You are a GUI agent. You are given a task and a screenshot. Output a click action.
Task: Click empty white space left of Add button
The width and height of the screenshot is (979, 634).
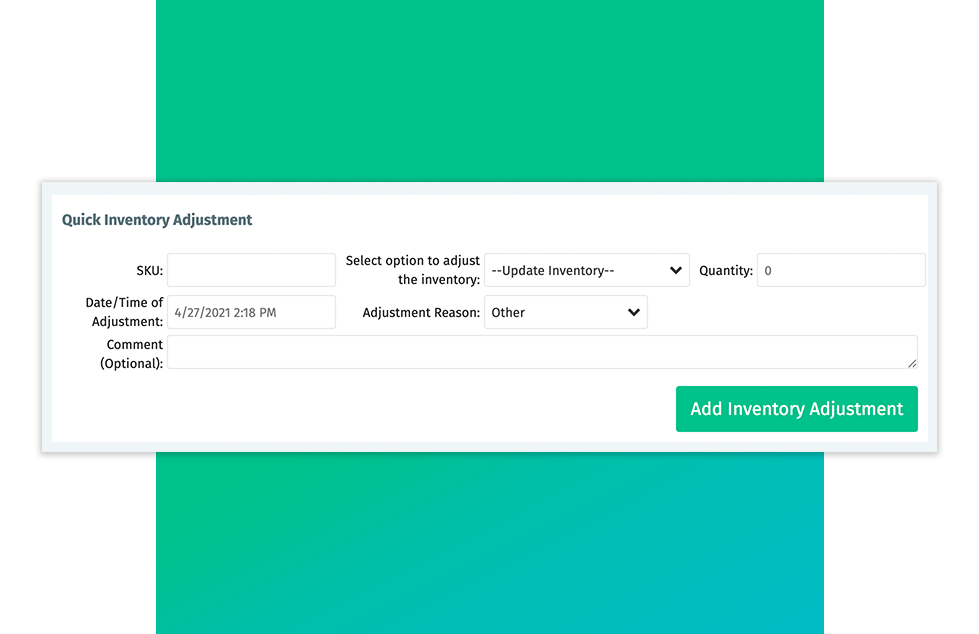click(x=400, y=409)
